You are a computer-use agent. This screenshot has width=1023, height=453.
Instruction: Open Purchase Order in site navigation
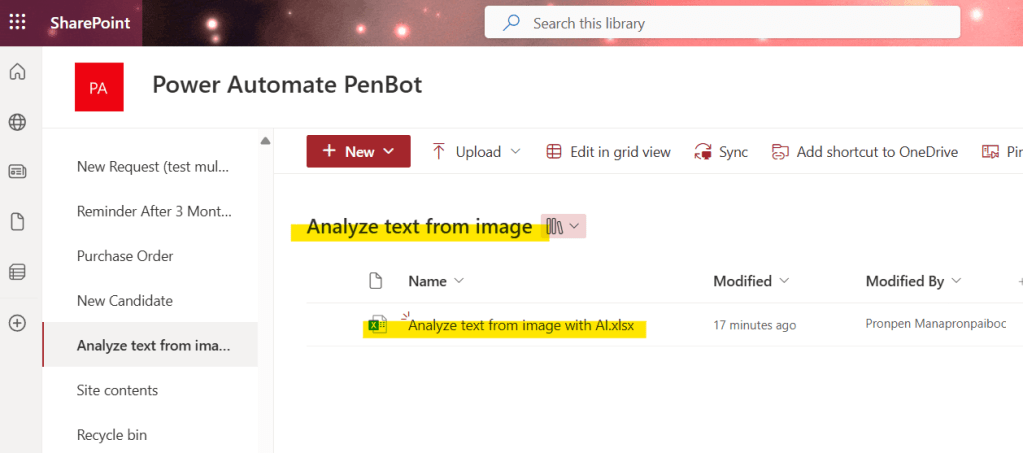click(125, 256)
